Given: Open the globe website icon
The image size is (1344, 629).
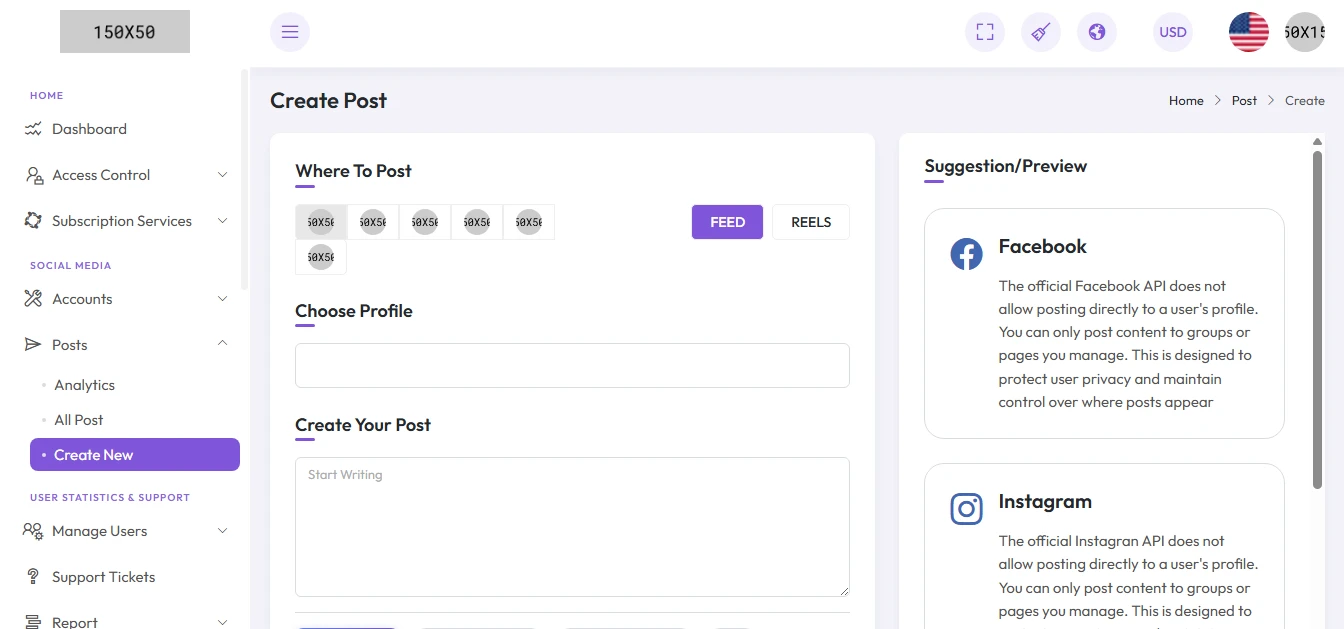Looking at the screenshot, I should pyautogui.click(x=1097, y=32).
